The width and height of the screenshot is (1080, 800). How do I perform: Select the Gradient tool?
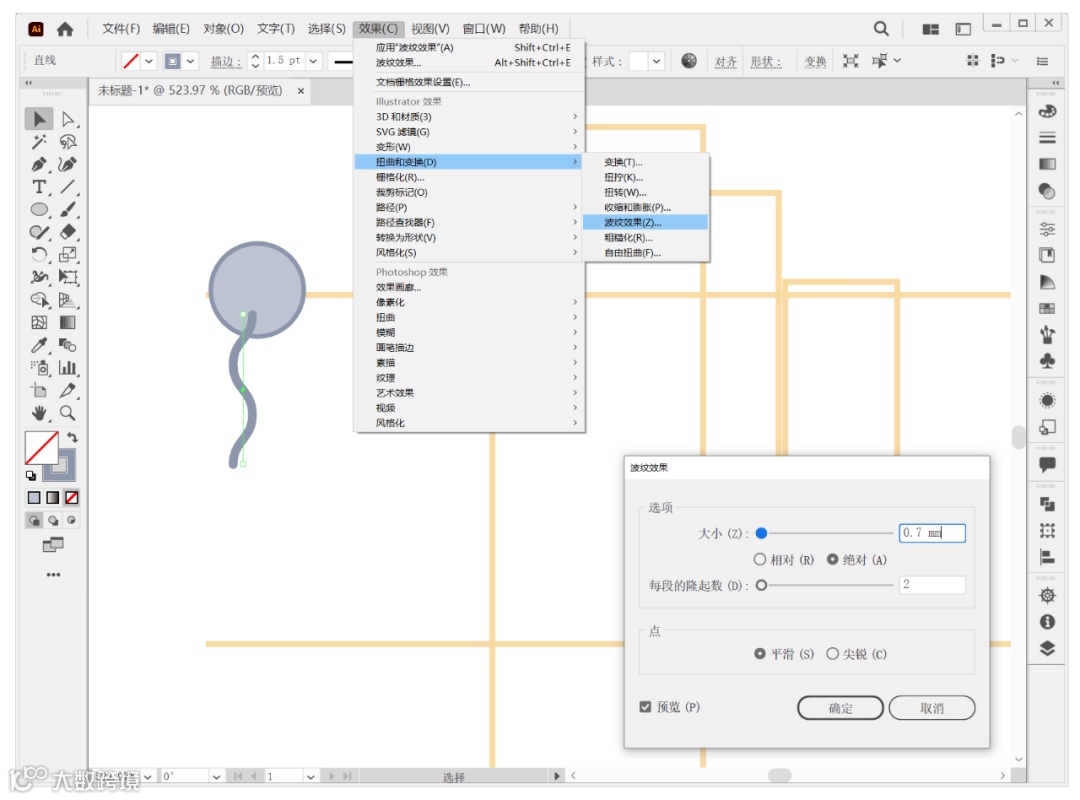(x=68, y=322)
